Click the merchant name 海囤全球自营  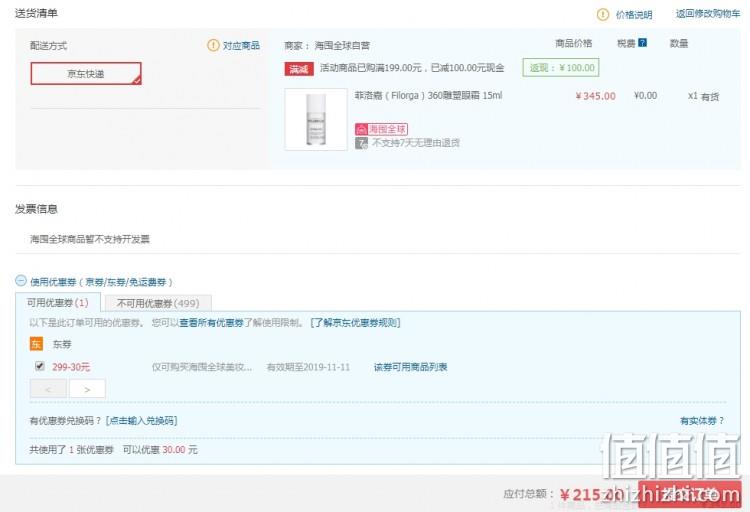(342, 46)
